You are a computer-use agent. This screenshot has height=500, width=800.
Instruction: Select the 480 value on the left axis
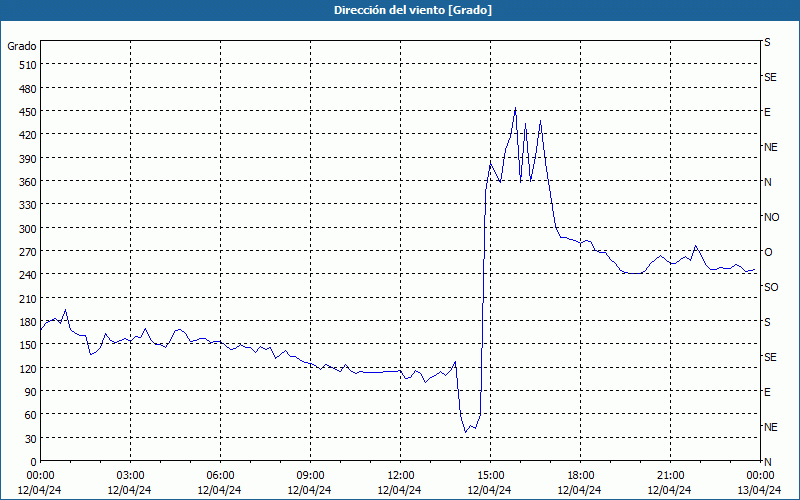(28, 89)
